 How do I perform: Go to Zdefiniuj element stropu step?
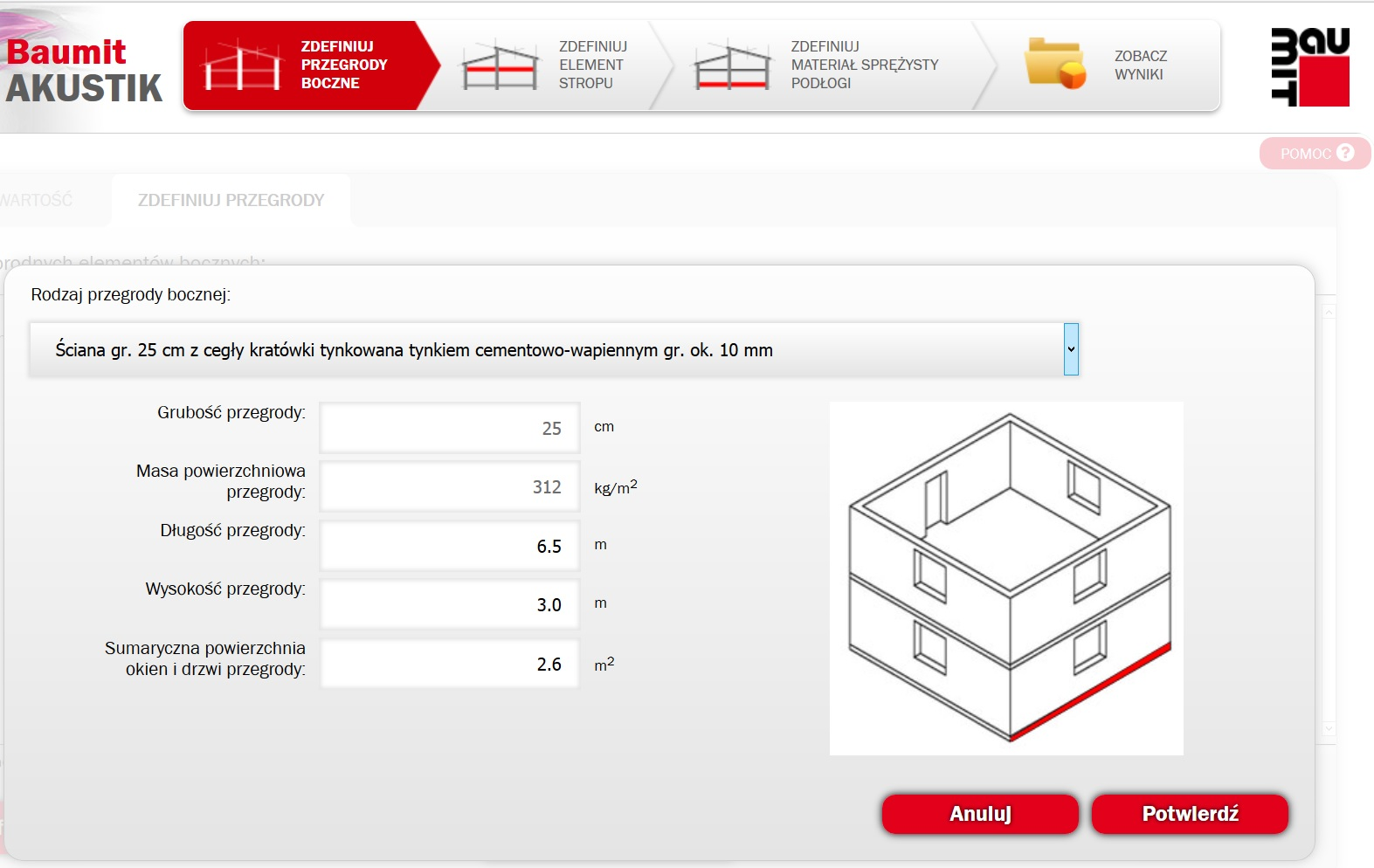click(x=592, y=65)
